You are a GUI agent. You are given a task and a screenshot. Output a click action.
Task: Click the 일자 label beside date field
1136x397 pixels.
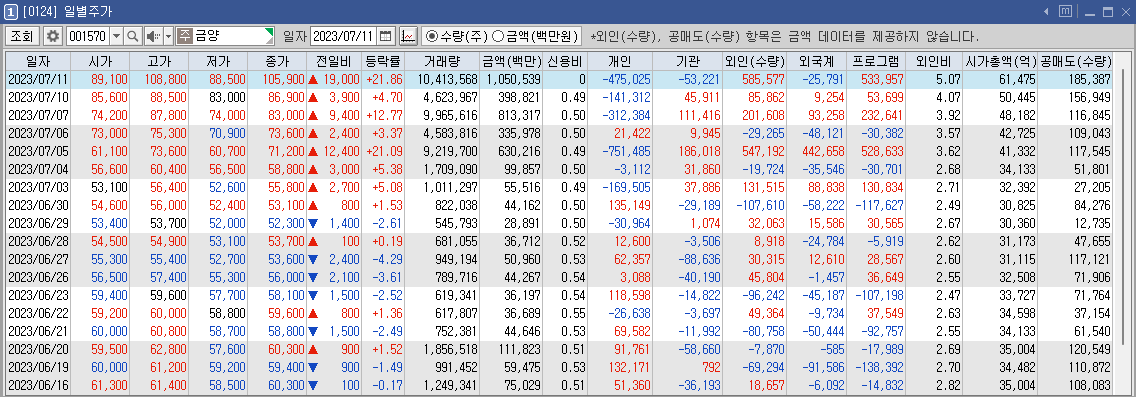(295, 35)
